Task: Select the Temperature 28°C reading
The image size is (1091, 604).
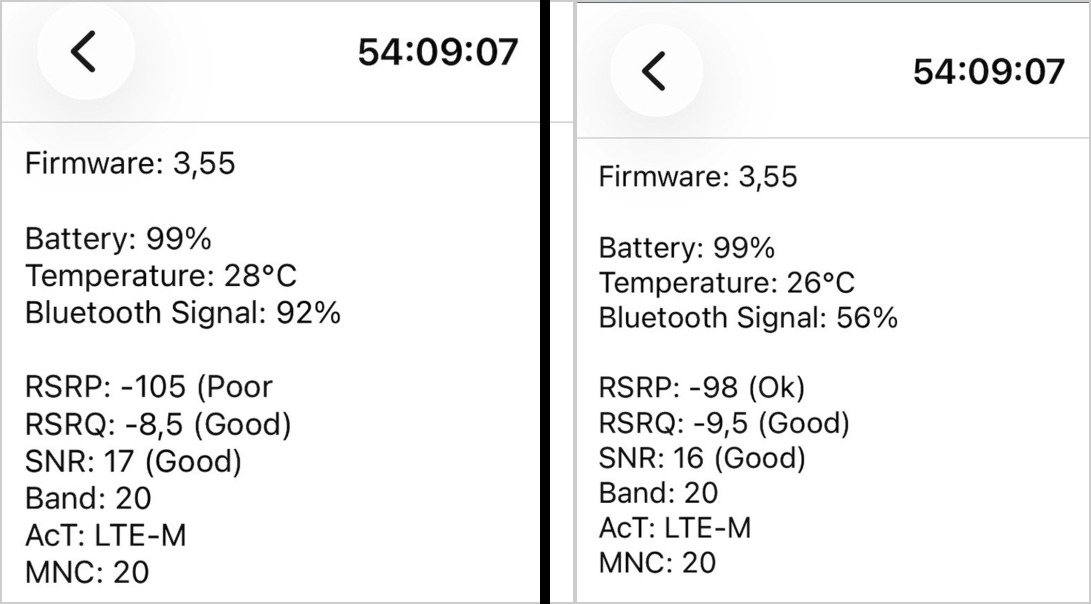Action: tap(161, 275)
